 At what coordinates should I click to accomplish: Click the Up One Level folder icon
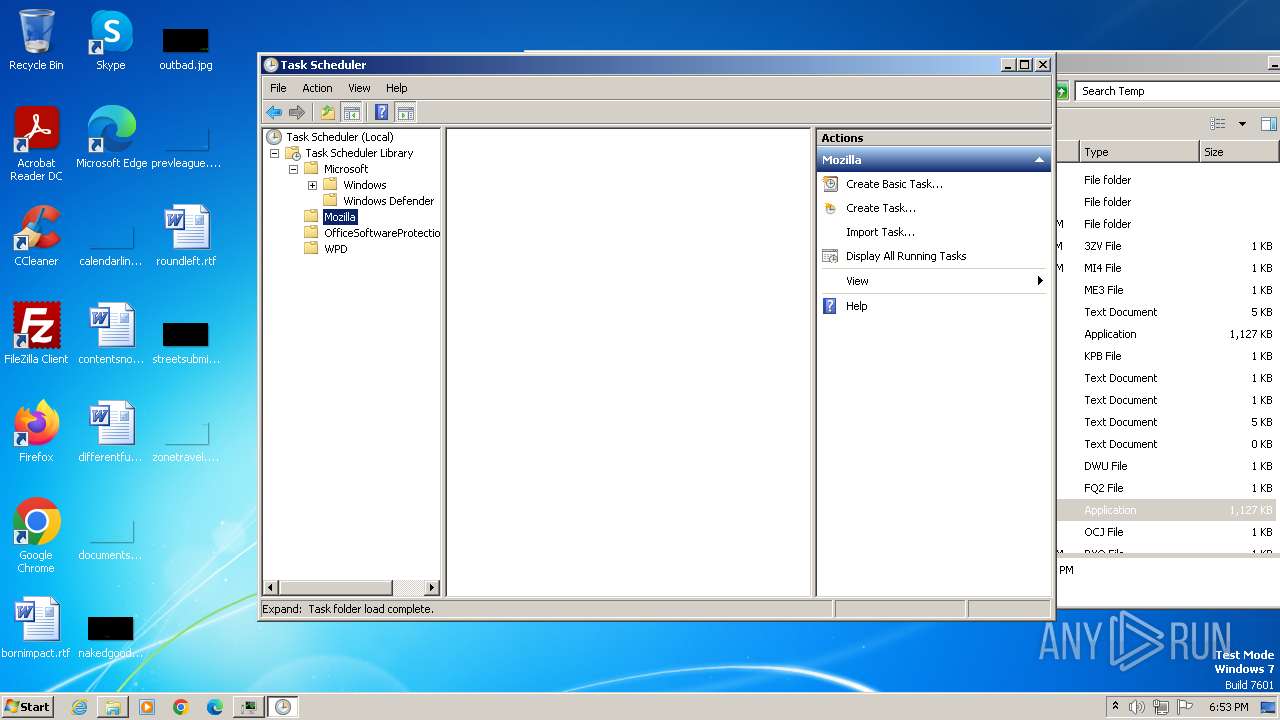pyautogui.click(x=327, y=112)
